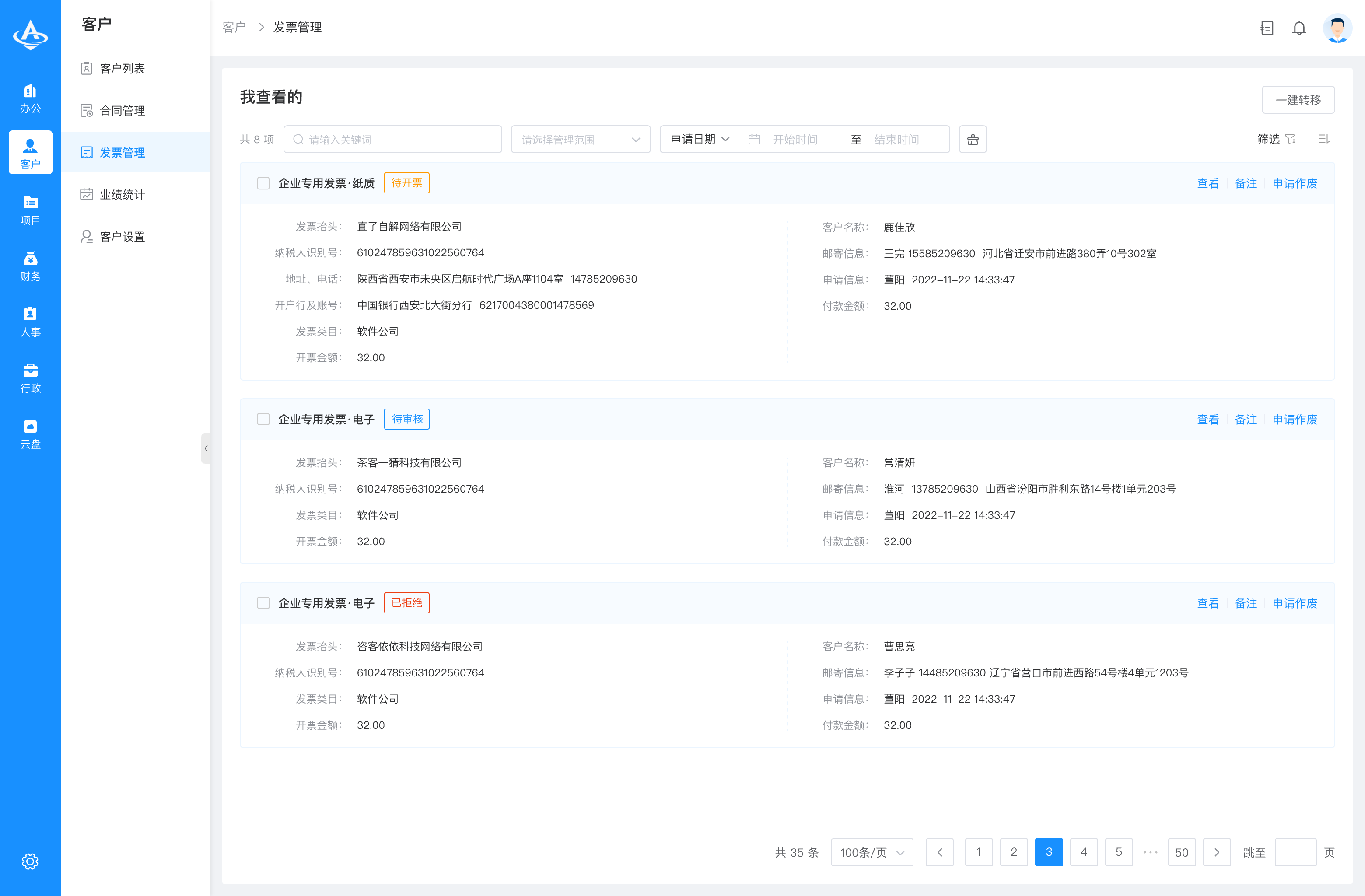Open the settings gear at sidebar bottom
1365x896 pixels.
(x=30, y=861)
